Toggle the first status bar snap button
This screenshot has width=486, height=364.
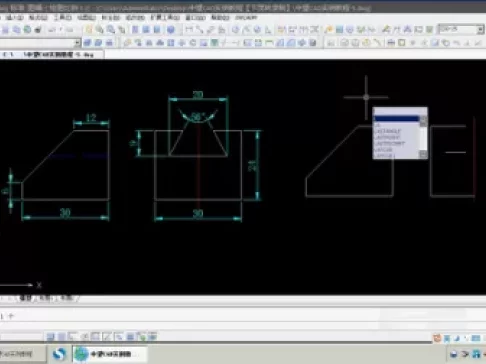click(50, 337)
